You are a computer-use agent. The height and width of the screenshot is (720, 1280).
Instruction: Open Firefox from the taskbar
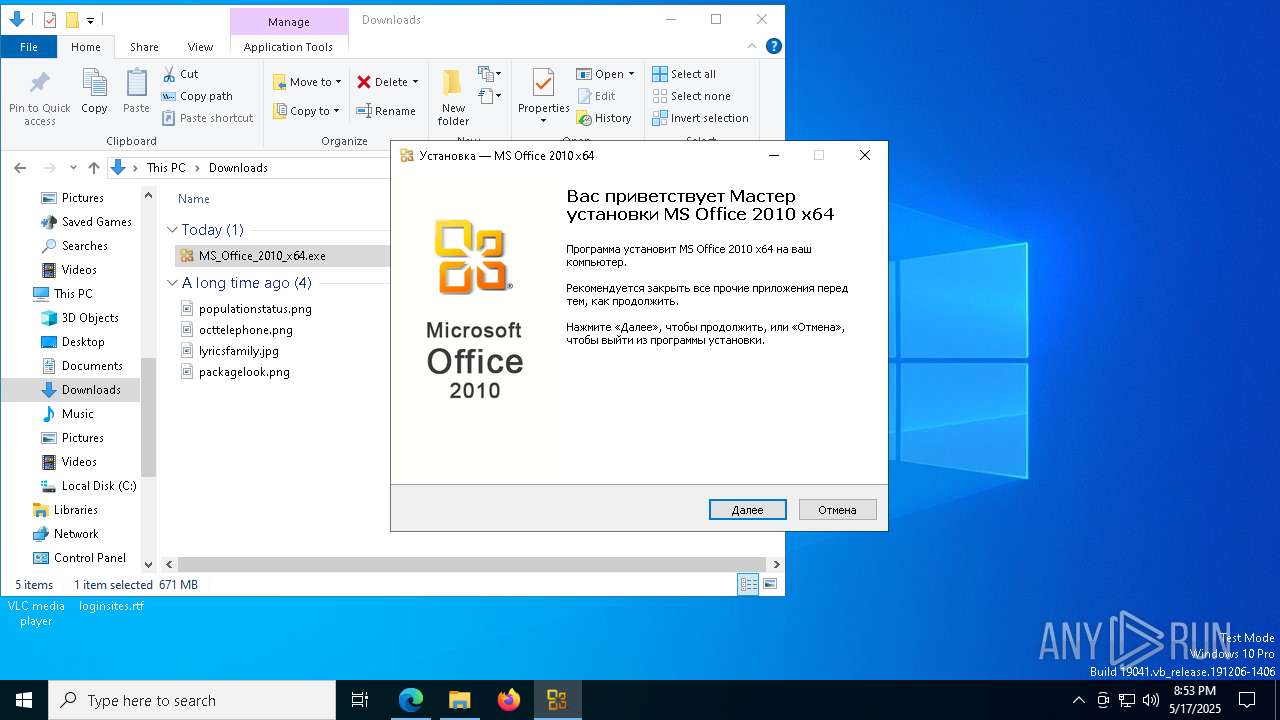tap(509, 700)
